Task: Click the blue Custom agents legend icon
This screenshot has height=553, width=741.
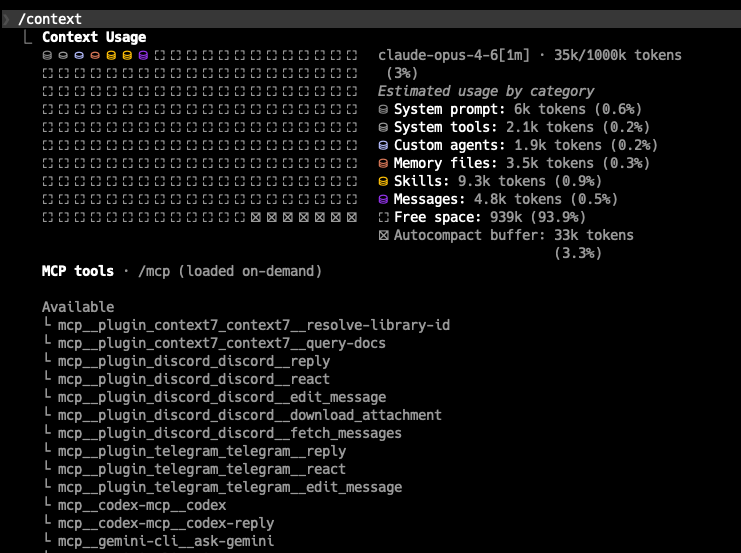Action: click(383, 146)
